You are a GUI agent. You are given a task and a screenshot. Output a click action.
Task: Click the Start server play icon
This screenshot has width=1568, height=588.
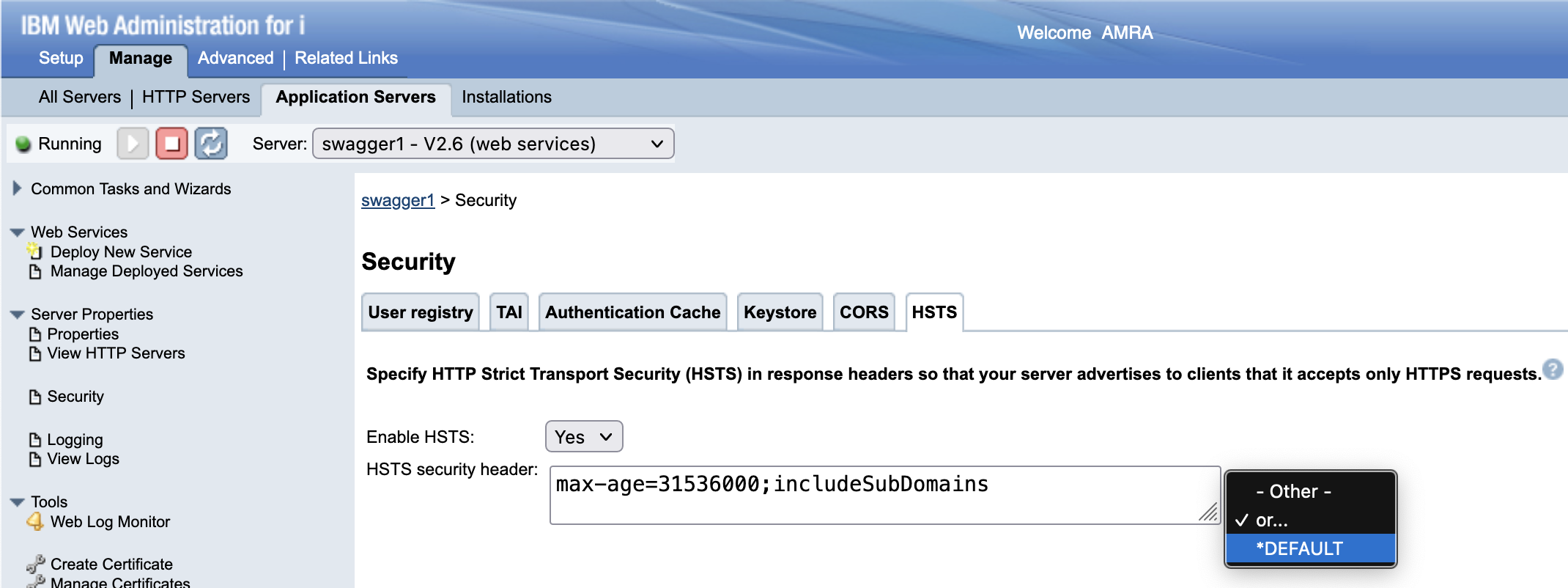[x=133, y=144]
